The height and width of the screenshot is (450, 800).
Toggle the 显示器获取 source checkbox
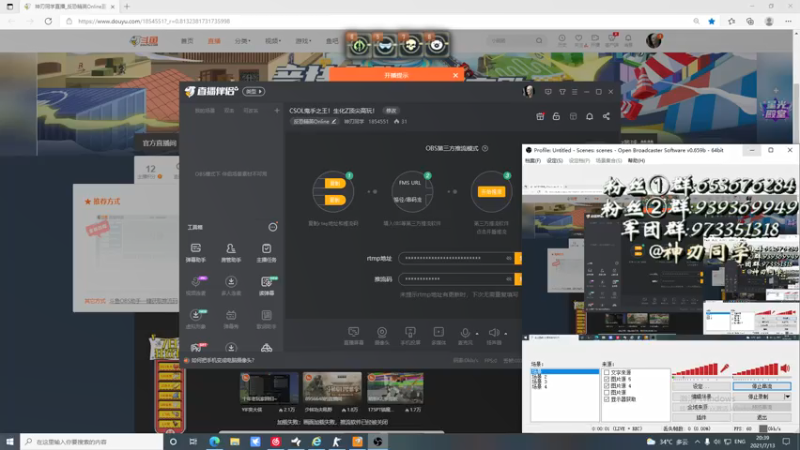pyautogui.click(x=606, y=399)
